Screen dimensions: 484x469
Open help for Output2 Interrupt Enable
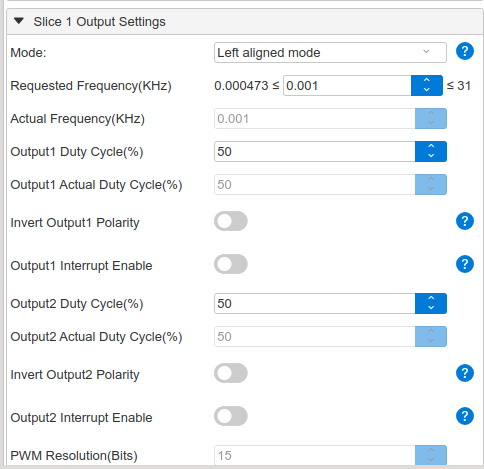click(x=465, y=416)
